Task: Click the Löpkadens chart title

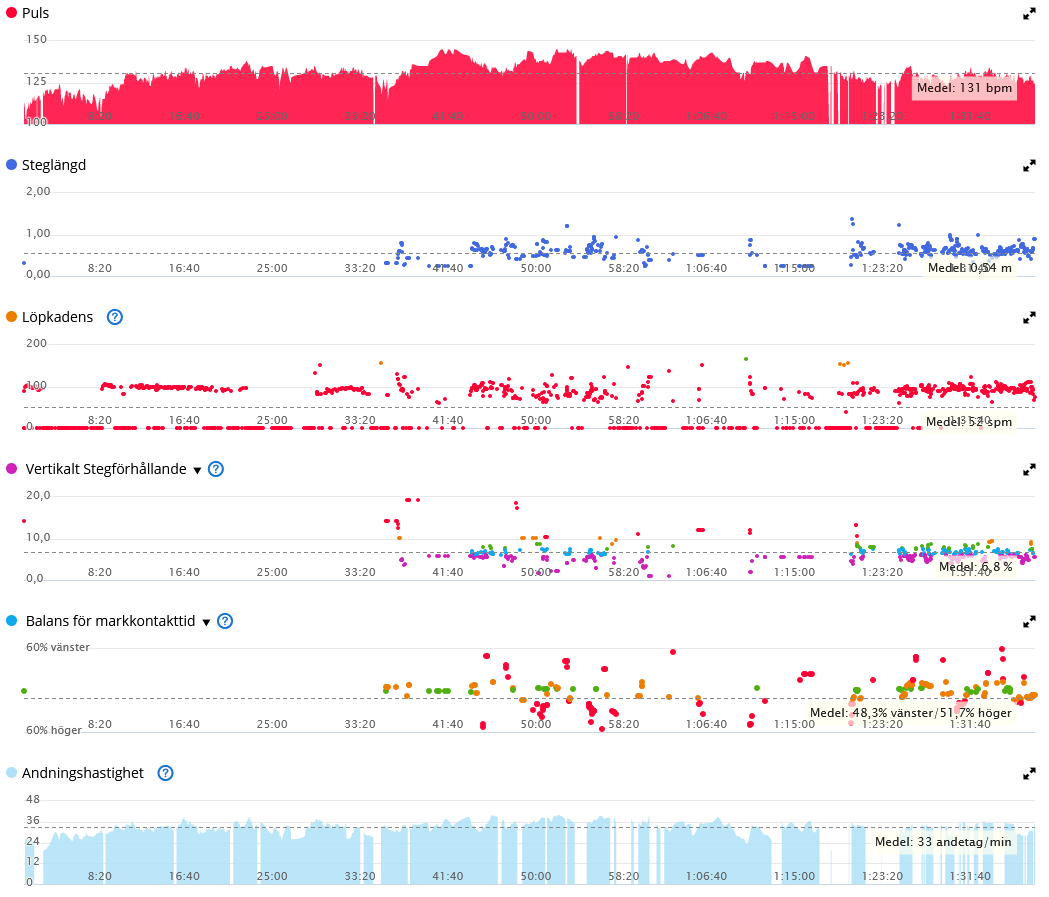Action: [58, 316]
